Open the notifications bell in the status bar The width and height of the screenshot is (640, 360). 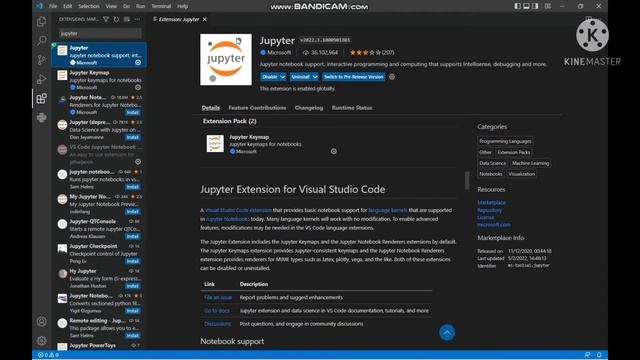pyautogui.click(x=599, y=355)
